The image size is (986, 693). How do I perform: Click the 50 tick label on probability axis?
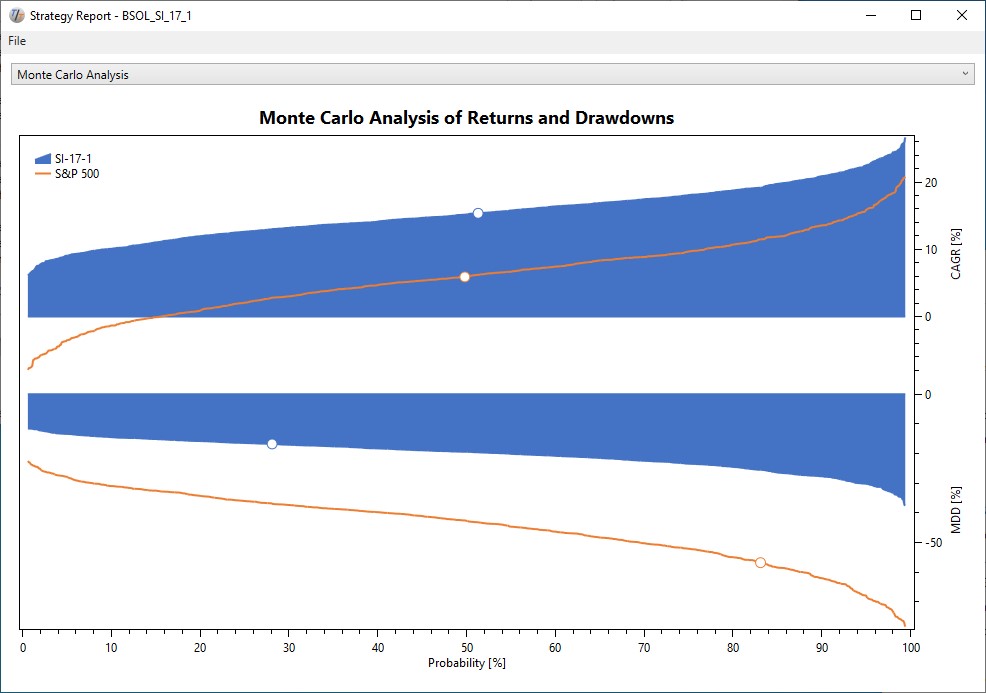[x=467, y=648]
